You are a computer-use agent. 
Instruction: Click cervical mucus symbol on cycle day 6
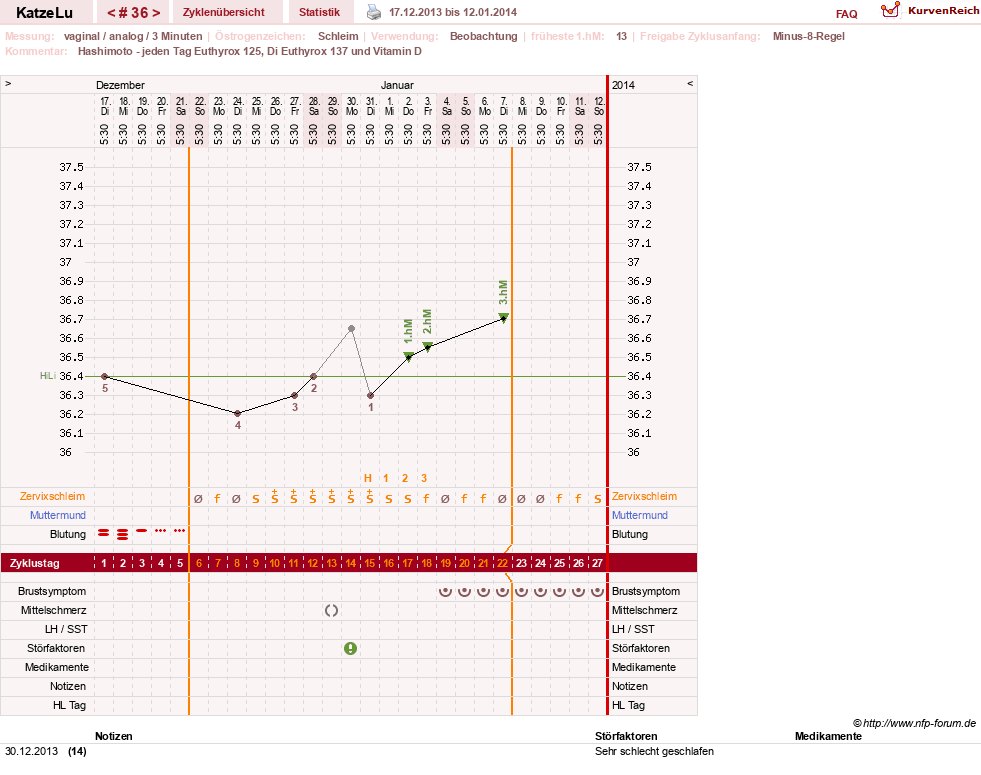[x=198, y=499]
